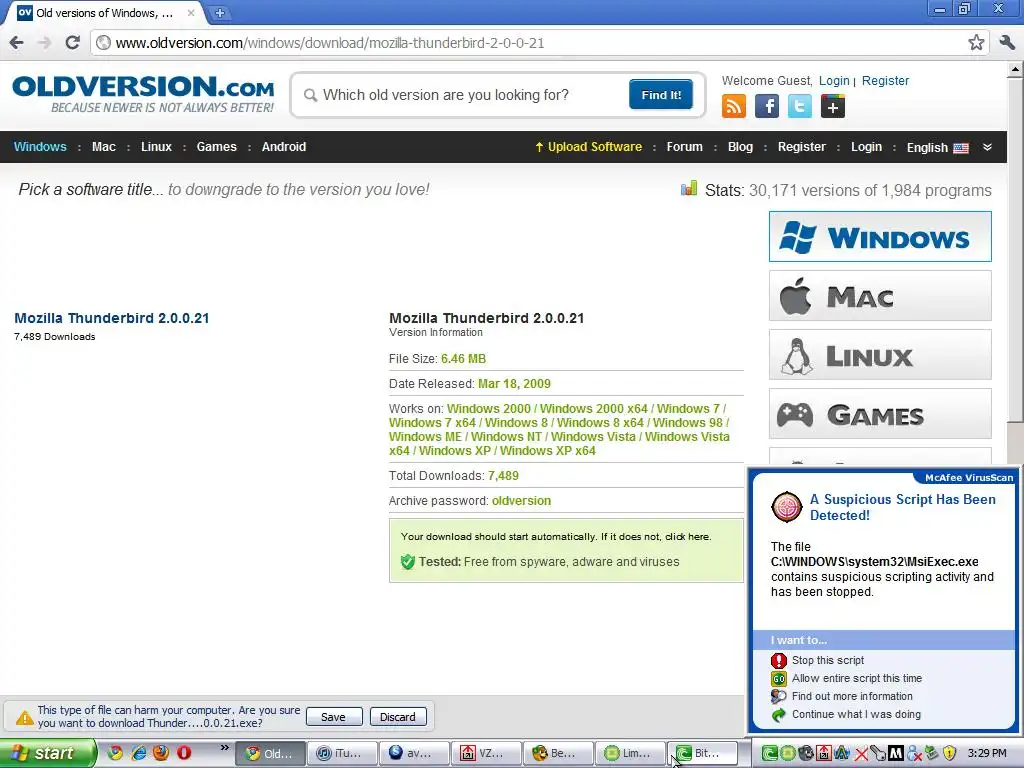Switch to iTunes taskbar button
1024x768 pixels.
341,753
